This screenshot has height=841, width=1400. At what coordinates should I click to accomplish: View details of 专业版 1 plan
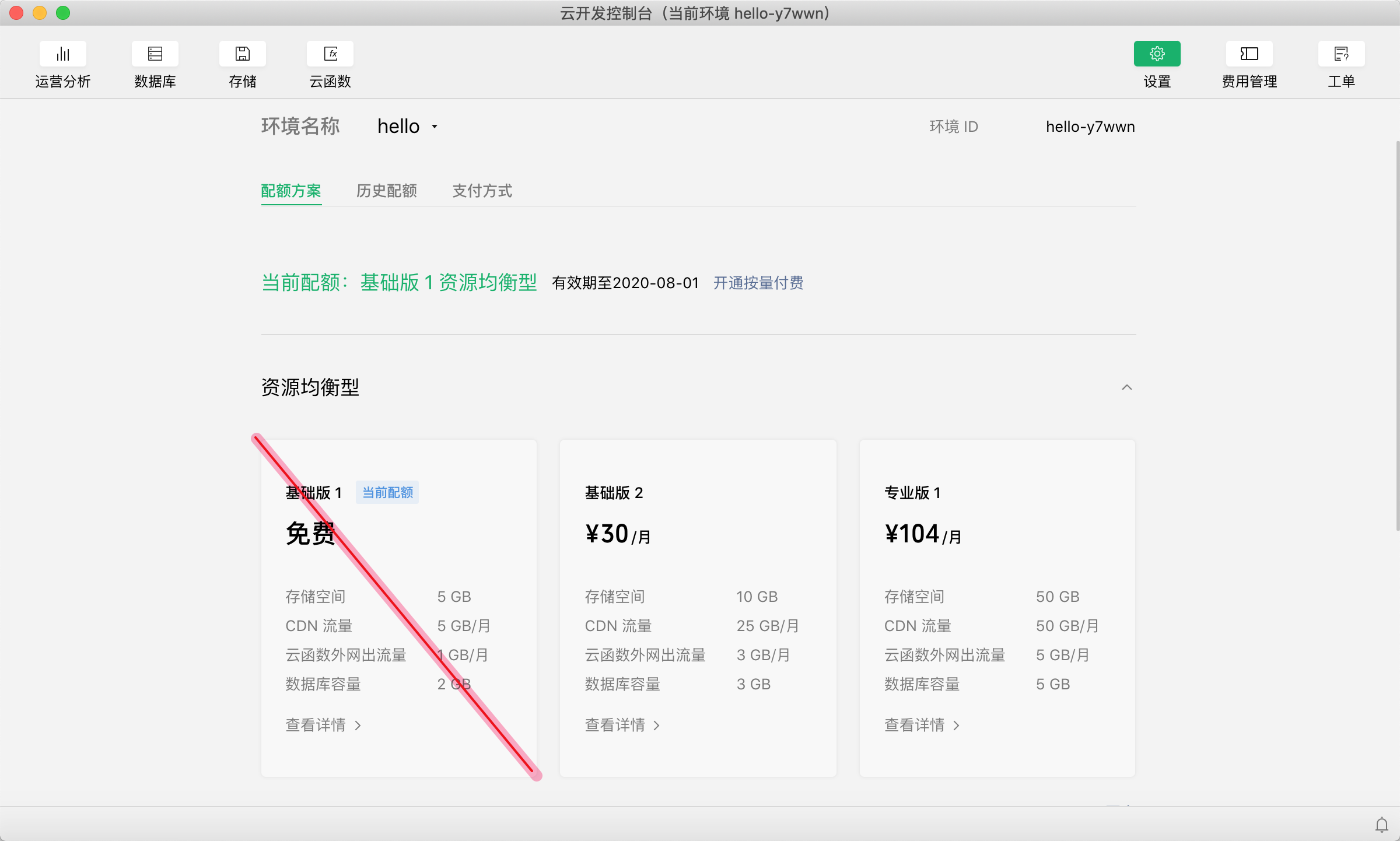tap(921, 725)
